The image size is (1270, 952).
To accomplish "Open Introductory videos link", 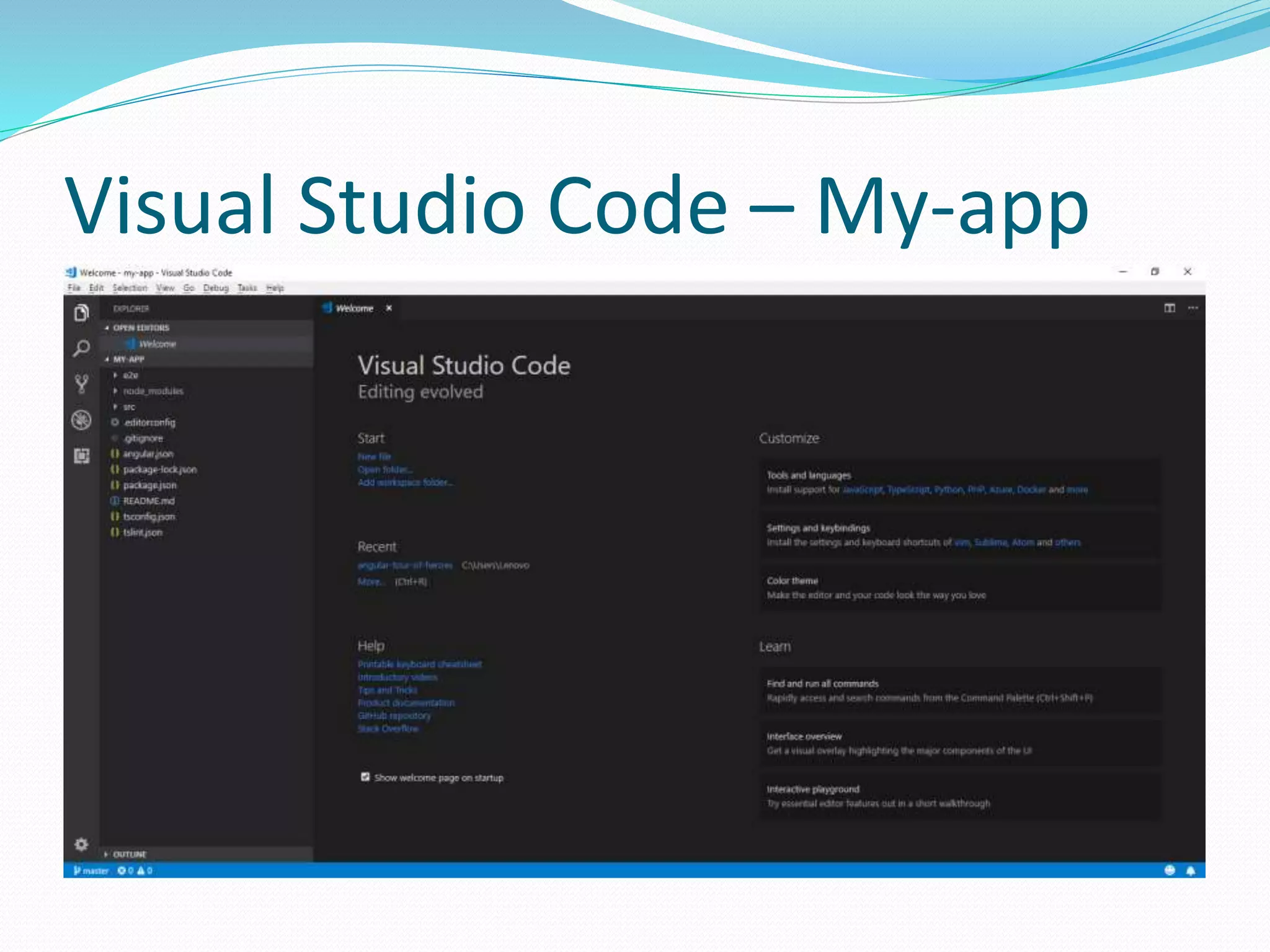I will [397, 677].
